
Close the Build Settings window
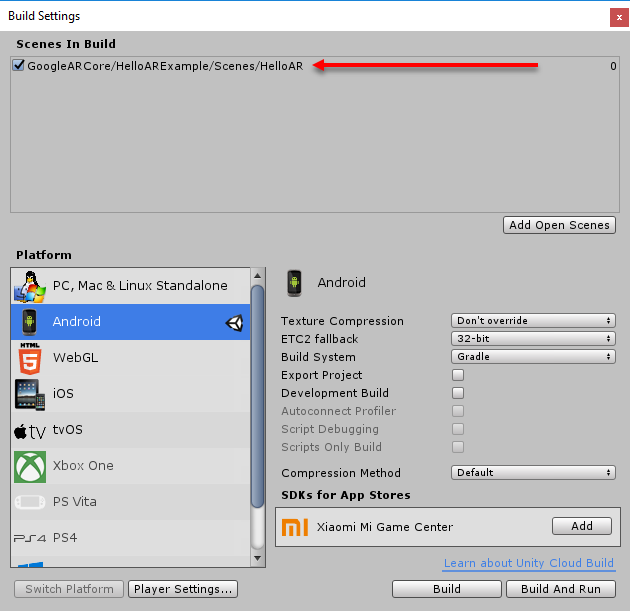coord(619,18)
